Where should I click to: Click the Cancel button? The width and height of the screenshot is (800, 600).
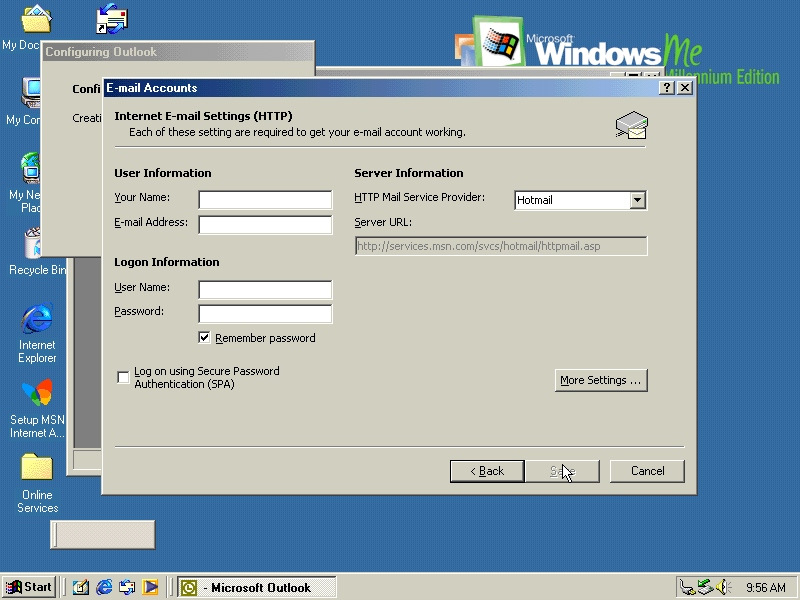pos(647,471)
